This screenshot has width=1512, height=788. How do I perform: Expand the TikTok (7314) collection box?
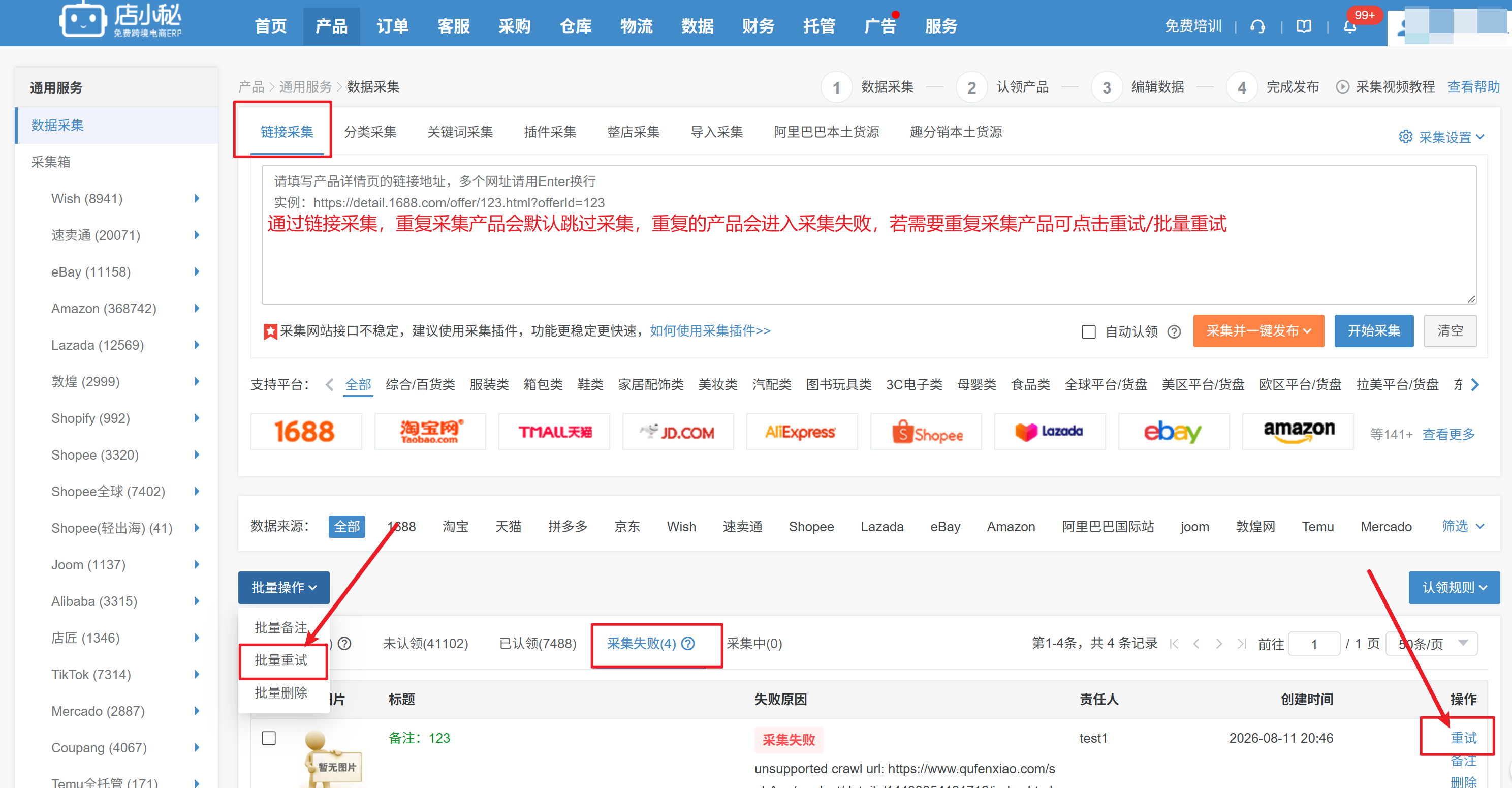[197, 674]
